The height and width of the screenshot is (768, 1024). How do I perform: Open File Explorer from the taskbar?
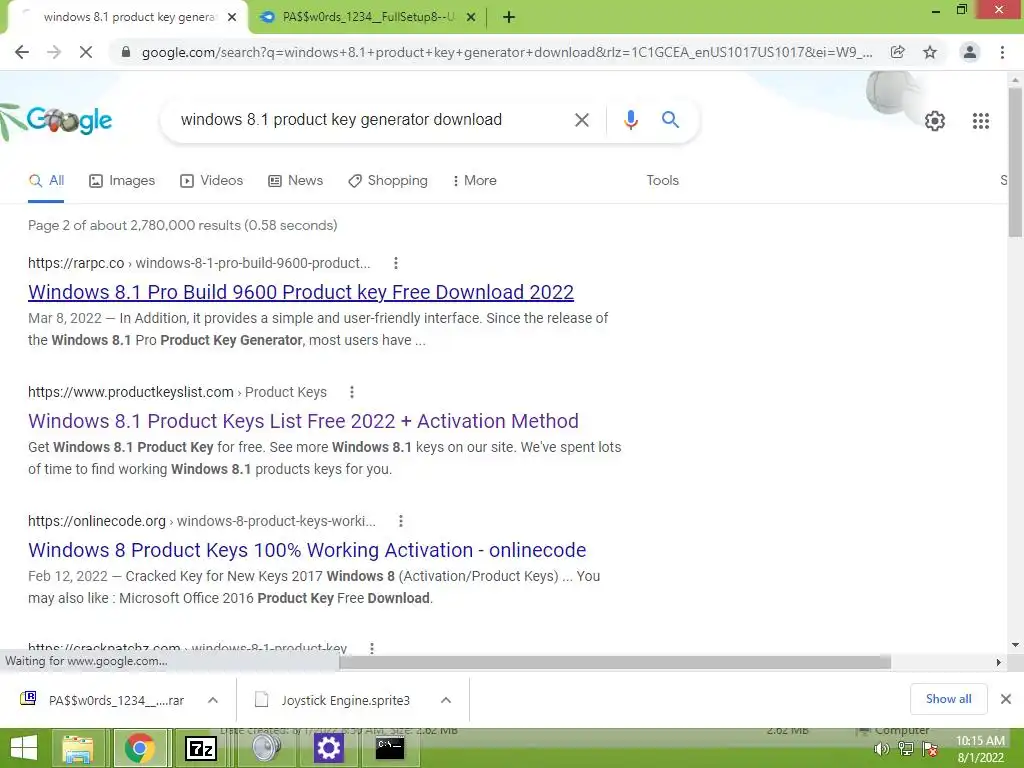click(x=77, y=748)
